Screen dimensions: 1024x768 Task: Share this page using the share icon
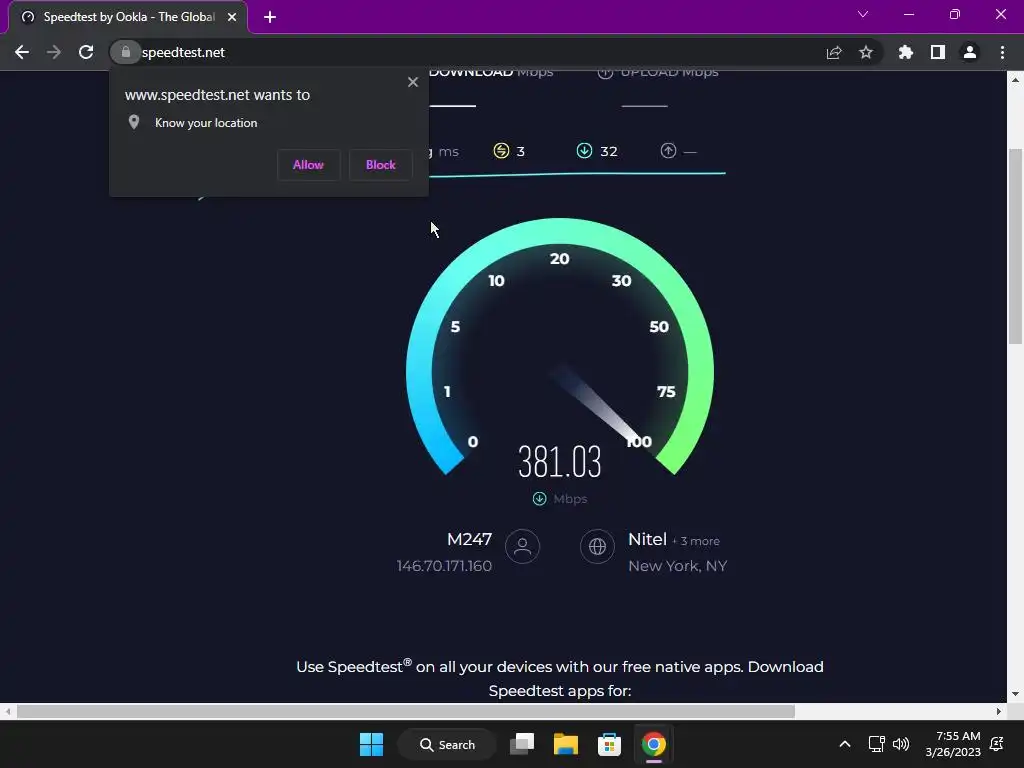[834, 52]
